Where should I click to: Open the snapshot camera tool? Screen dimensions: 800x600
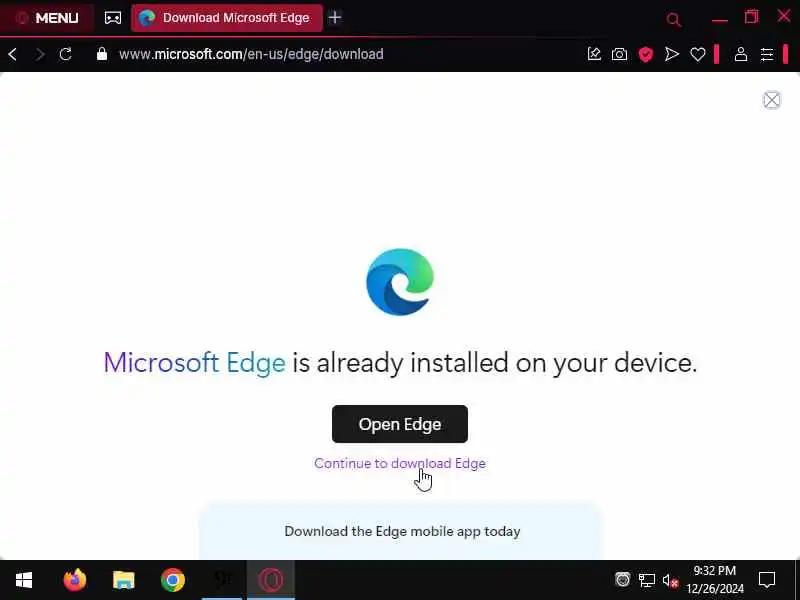coord(619,54)
